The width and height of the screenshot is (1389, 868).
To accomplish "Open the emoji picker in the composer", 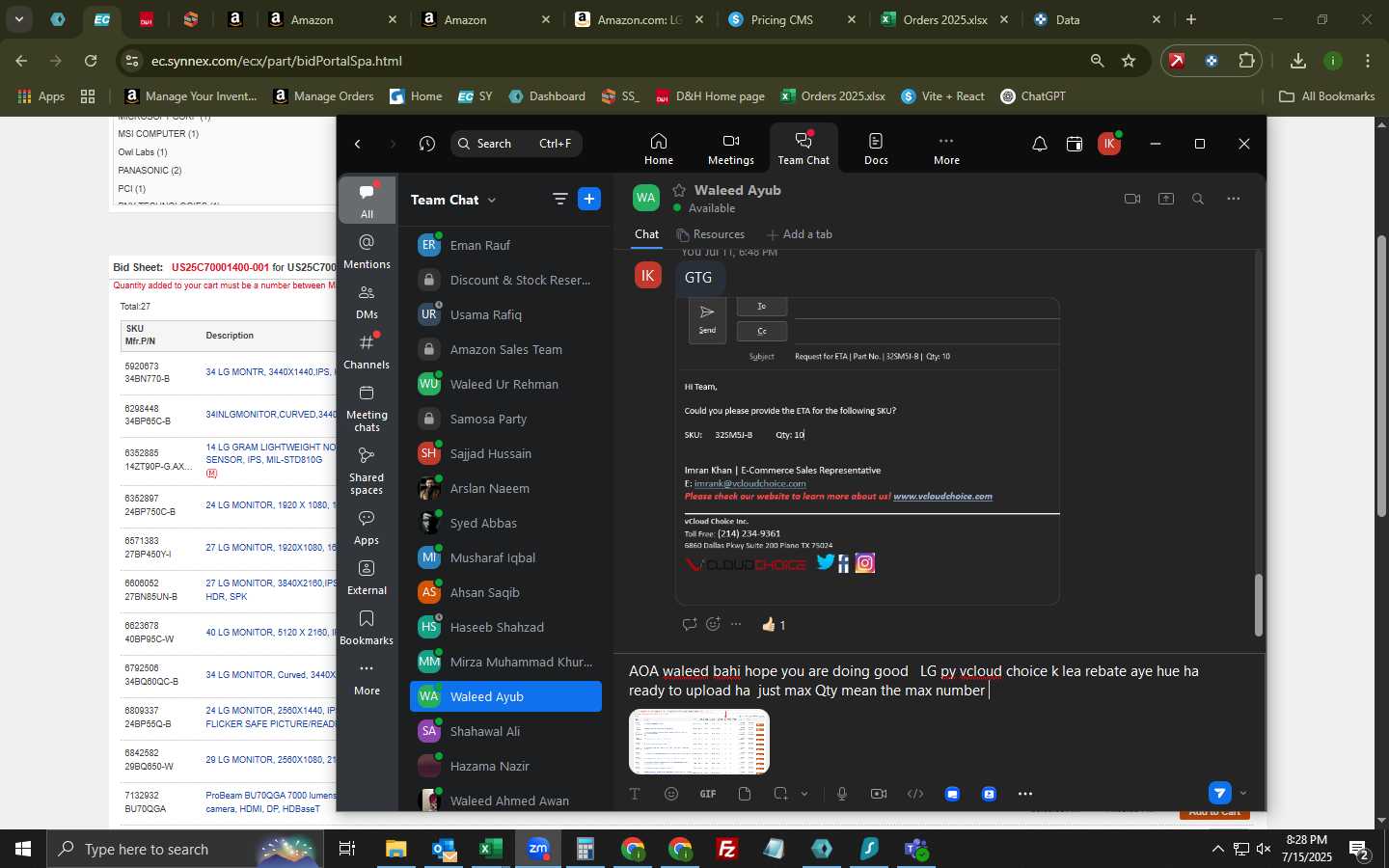I will [671, 794].
